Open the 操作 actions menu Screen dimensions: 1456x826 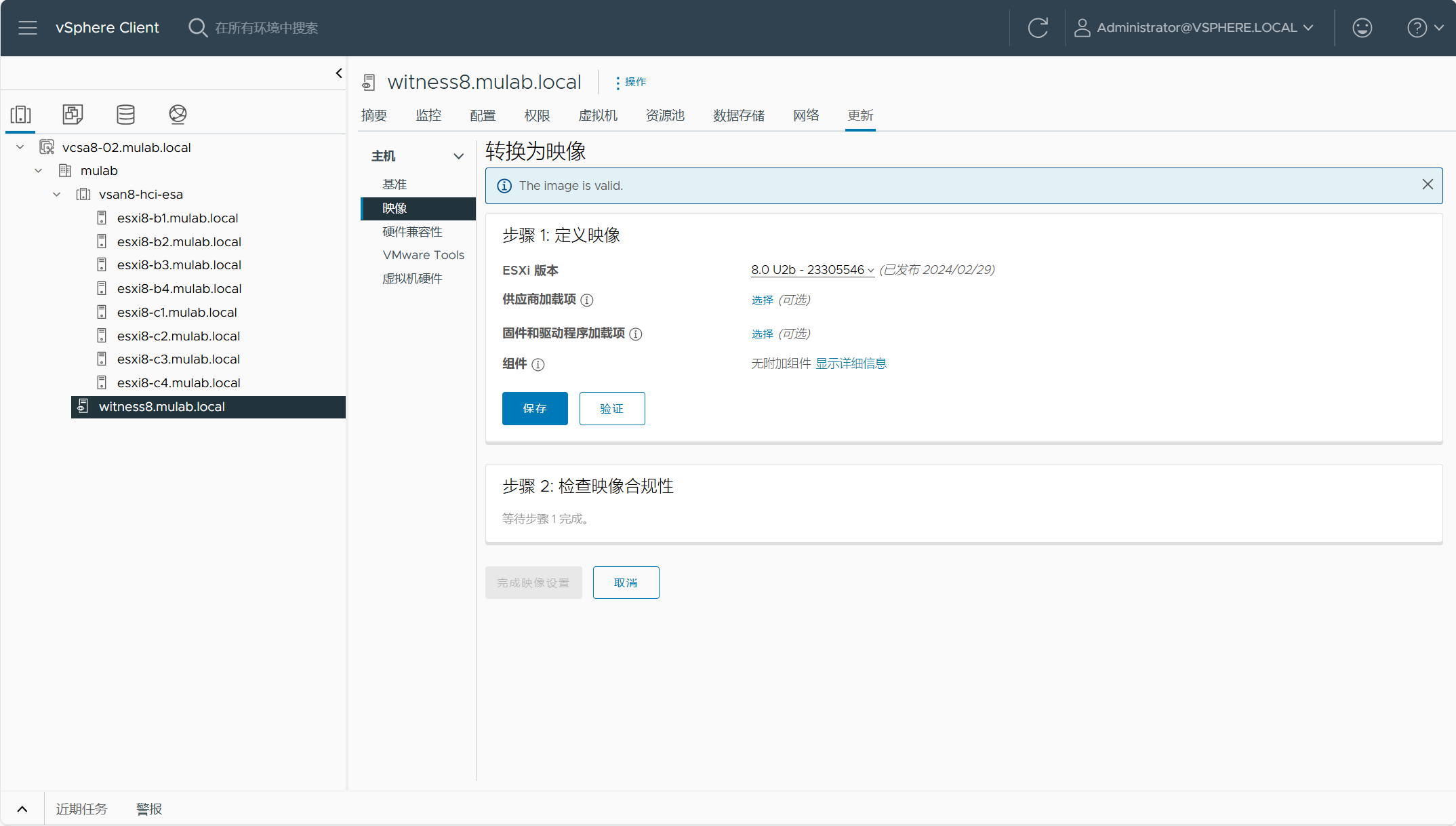click(630, 82)
